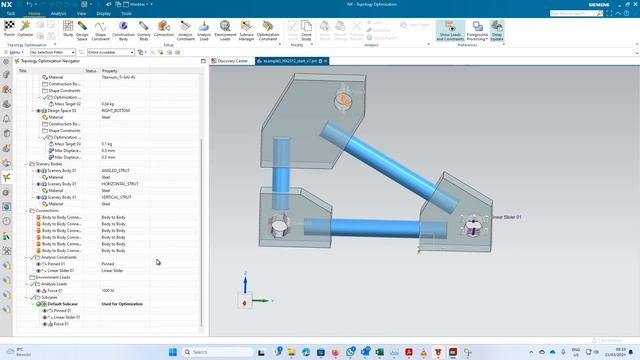Toggle visibility of ANGLED_STRUT Scenery Body
The height and width of the screenshot is (360, 640).
[38, 171]
